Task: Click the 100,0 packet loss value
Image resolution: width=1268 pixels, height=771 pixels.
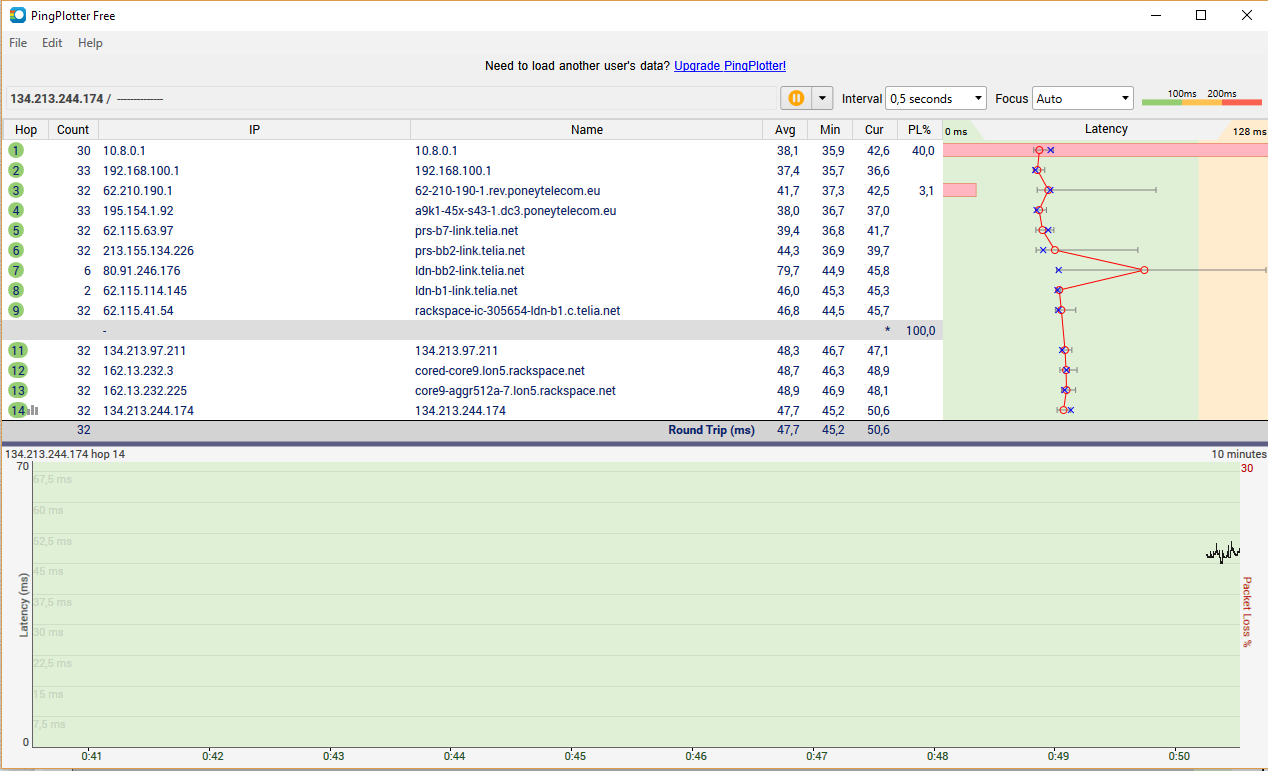Action: tap(920, 330)
